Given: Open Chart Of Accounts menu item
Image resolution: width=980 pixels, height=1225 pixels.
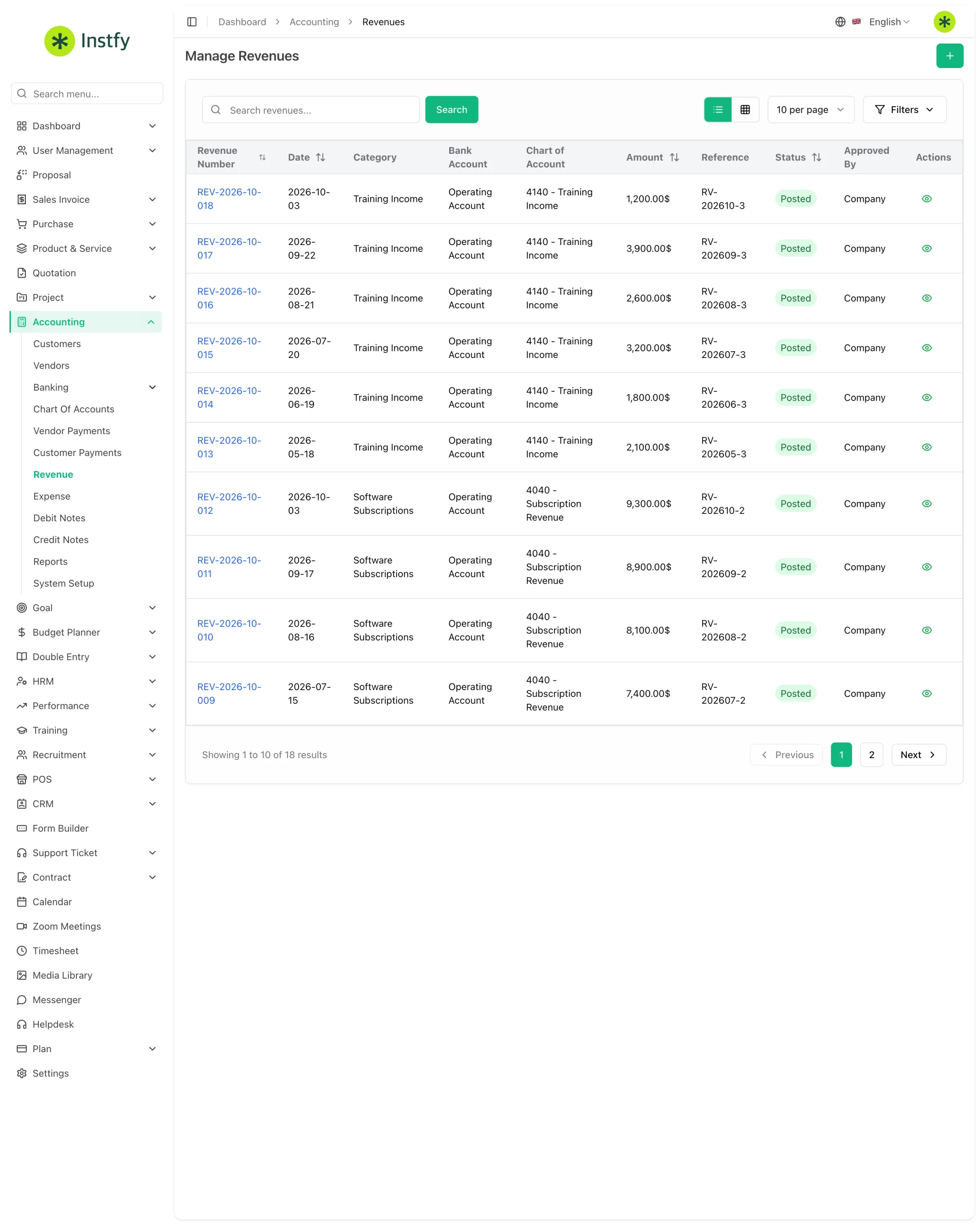Looking at the screenshot, I should 74,409.
